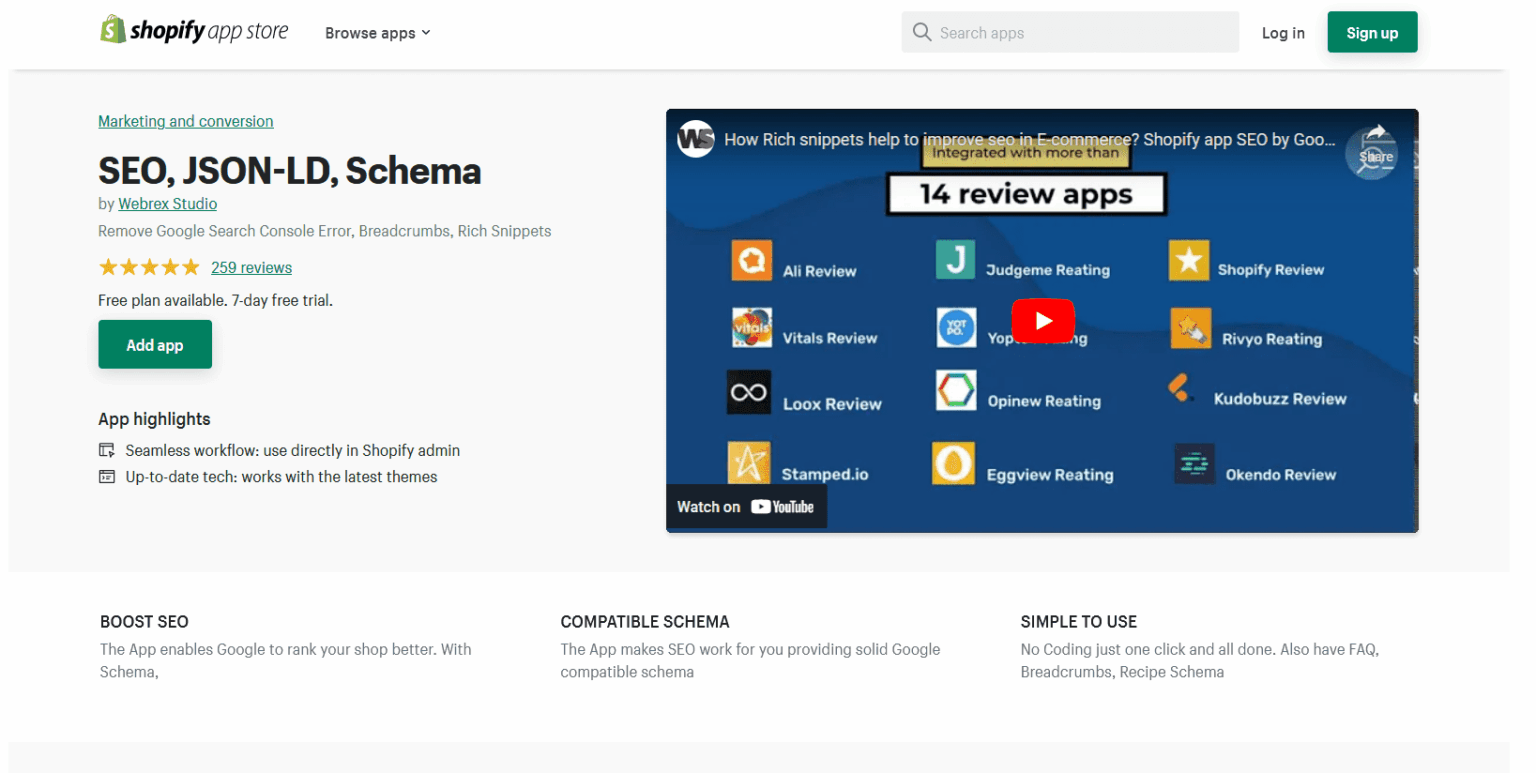Expand the Browse apps dropdown
1536x773 pixels.
pos(377,33)
